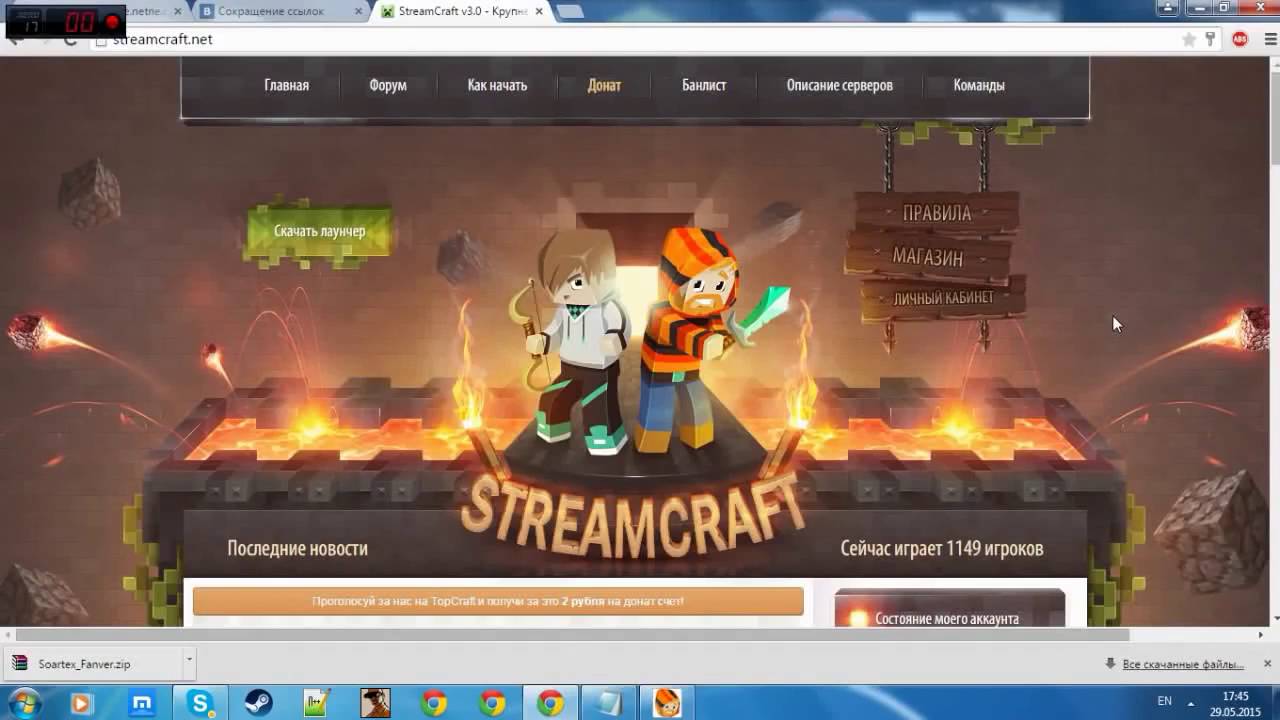Click the Состояние моего аккаунта panel
This screenshot has width=1280, height=720.
[x=949, y=608]
